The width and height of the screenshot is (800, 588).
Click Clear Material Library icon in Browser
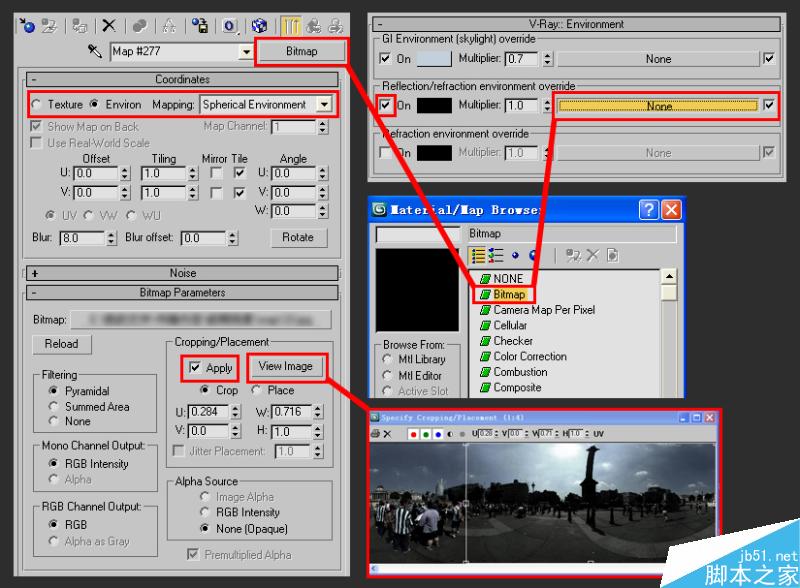click(612, 255)
